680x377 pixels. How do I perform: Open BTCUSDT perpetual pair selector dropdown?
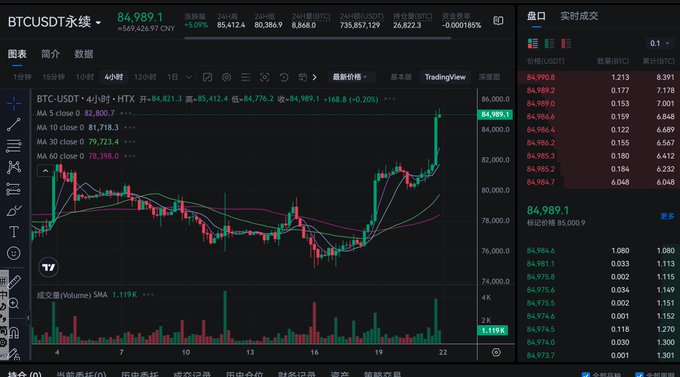[55, 22]
